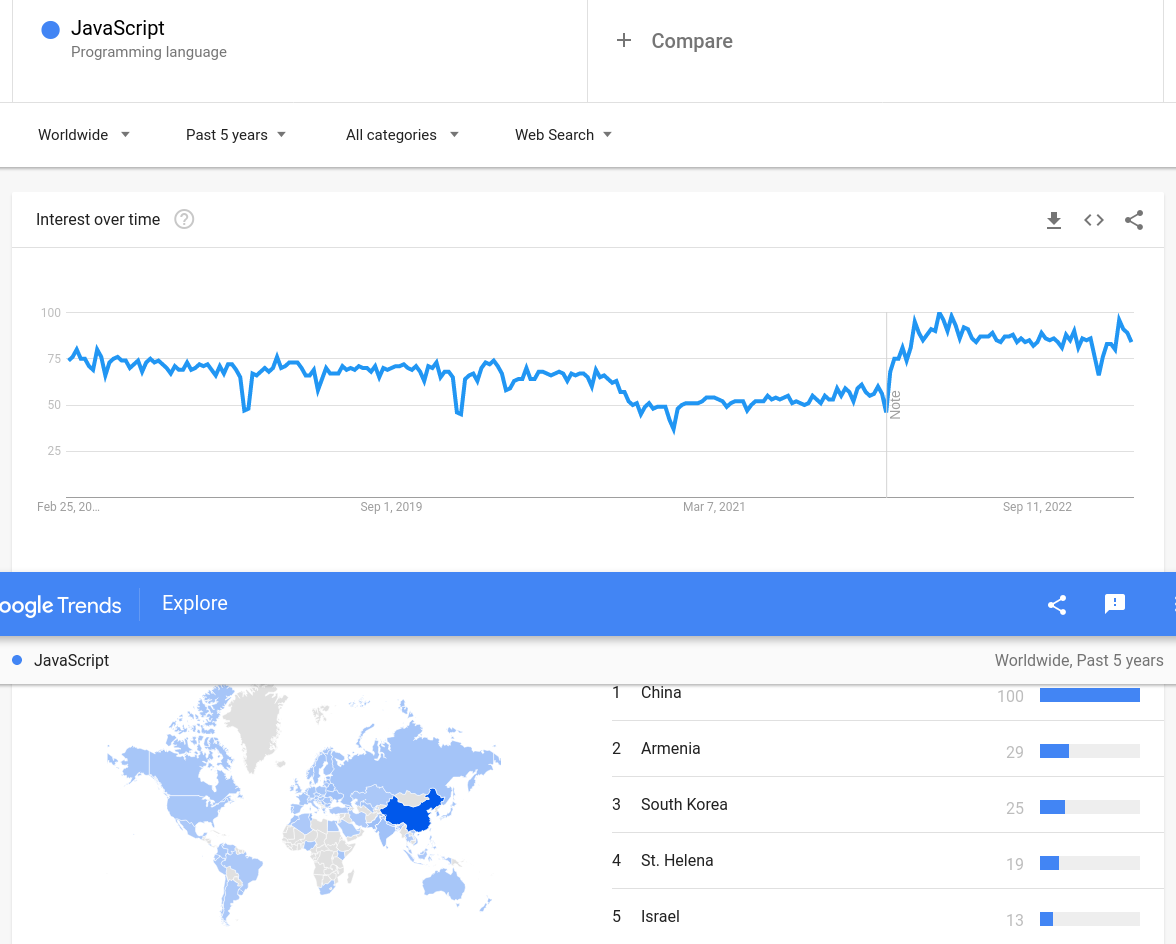
Task: Click the Note marker on chart
Action: (x=895, y=404)
